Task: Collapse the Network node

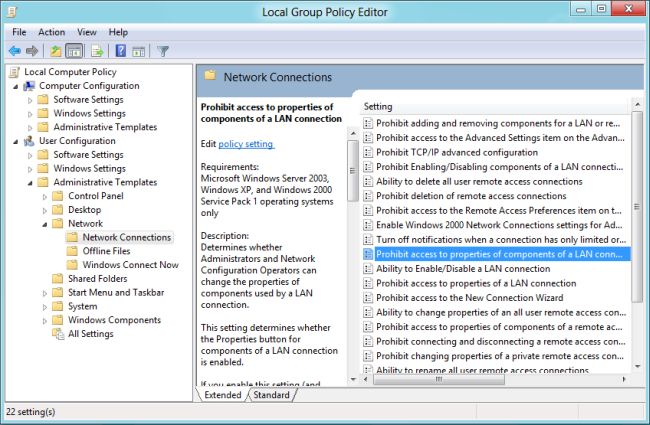Action: click(45, 224)
